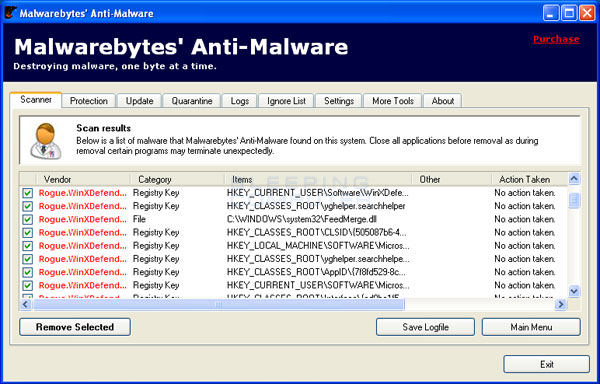Toggle checkbox for HKEY_CLASSES_ROOT\CLSID row
This screenshot has height=384, width=600.
tap(27, 233)
